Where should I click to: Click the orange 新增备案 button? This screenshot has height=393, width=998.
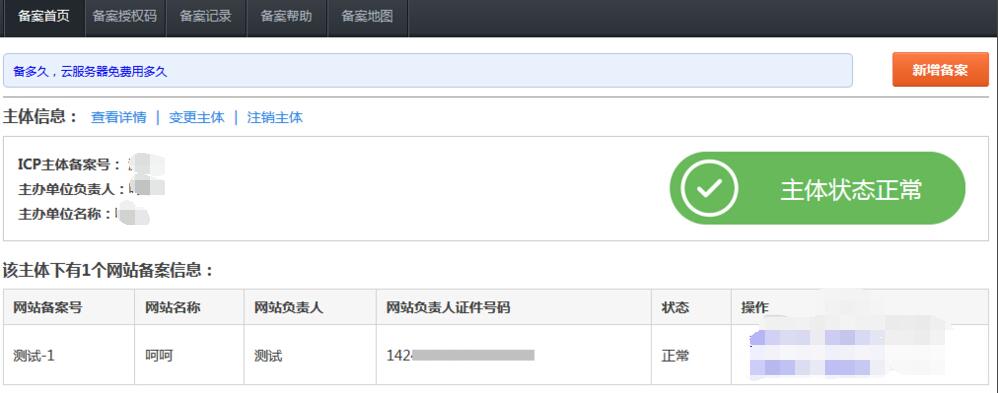coord(940,69)
